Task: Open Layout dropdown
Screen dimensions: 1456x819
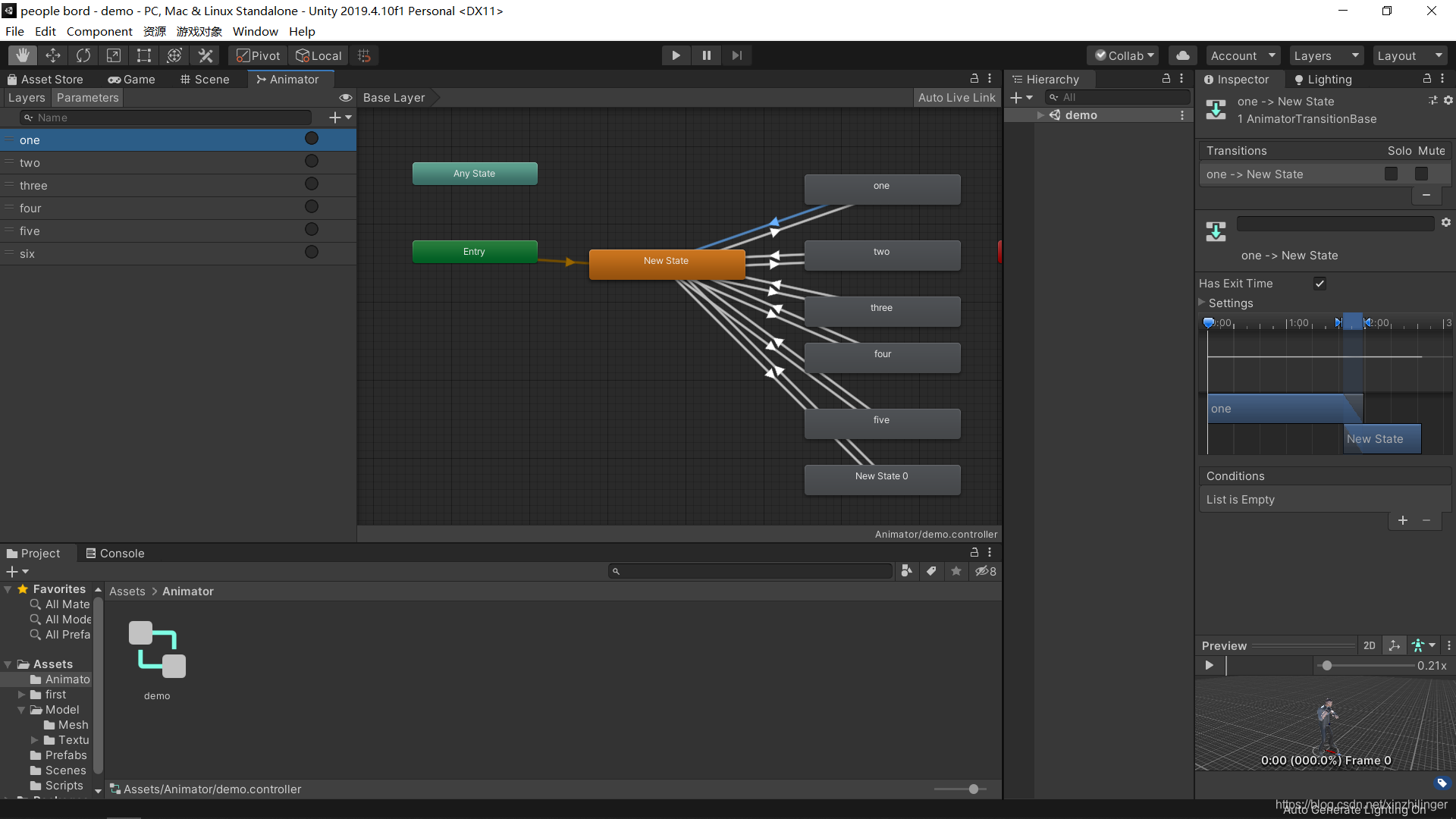Action: [x=1409, y=55]
